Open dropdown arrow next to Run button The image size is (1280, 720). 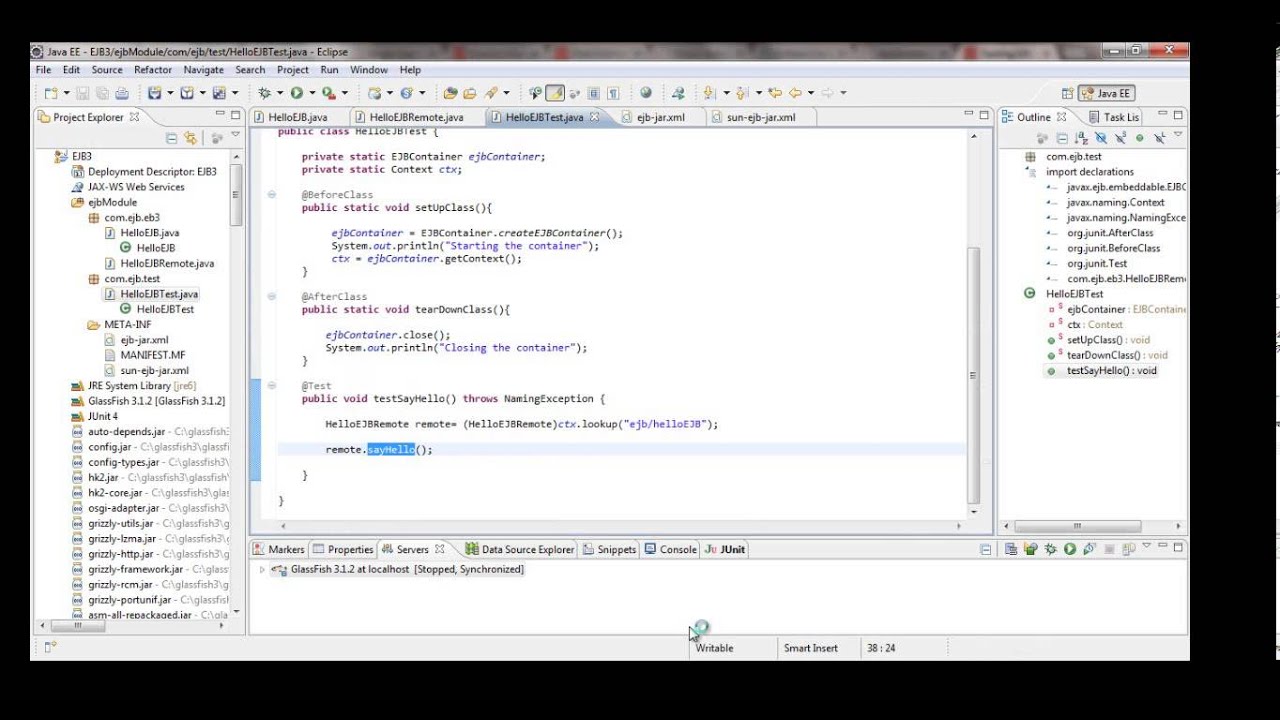(x=313, y=93)
